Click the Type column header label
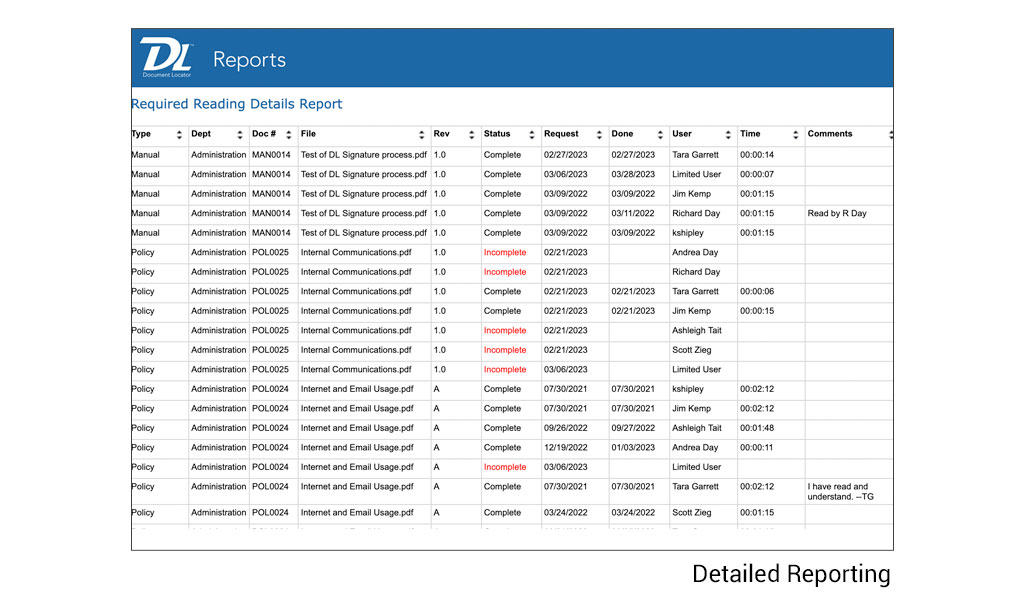Viewport: 1024px width, 614px height. [x=141, y=134]
